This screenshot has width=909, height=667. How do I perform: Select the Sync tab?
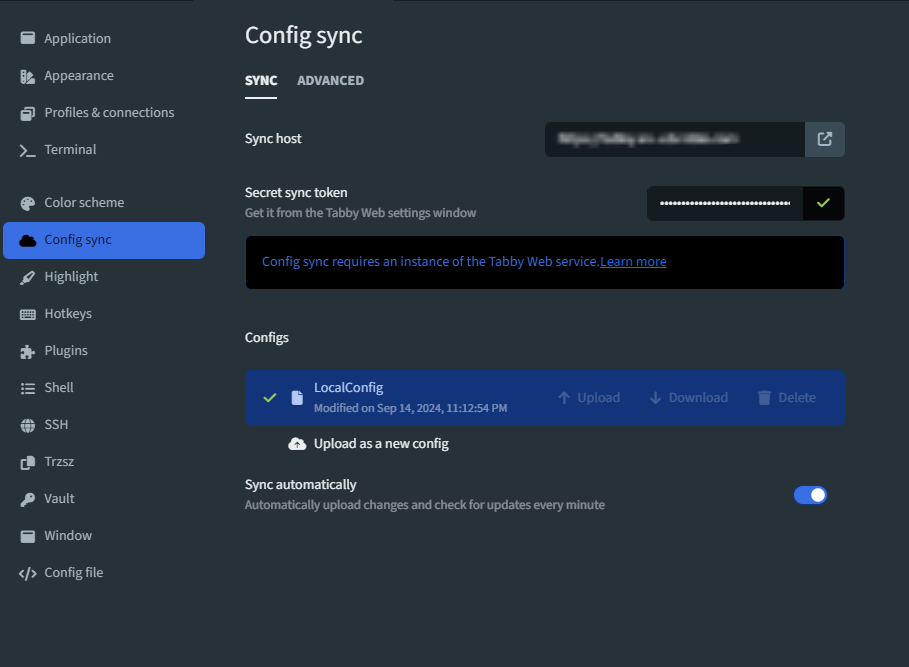point(261,80)
